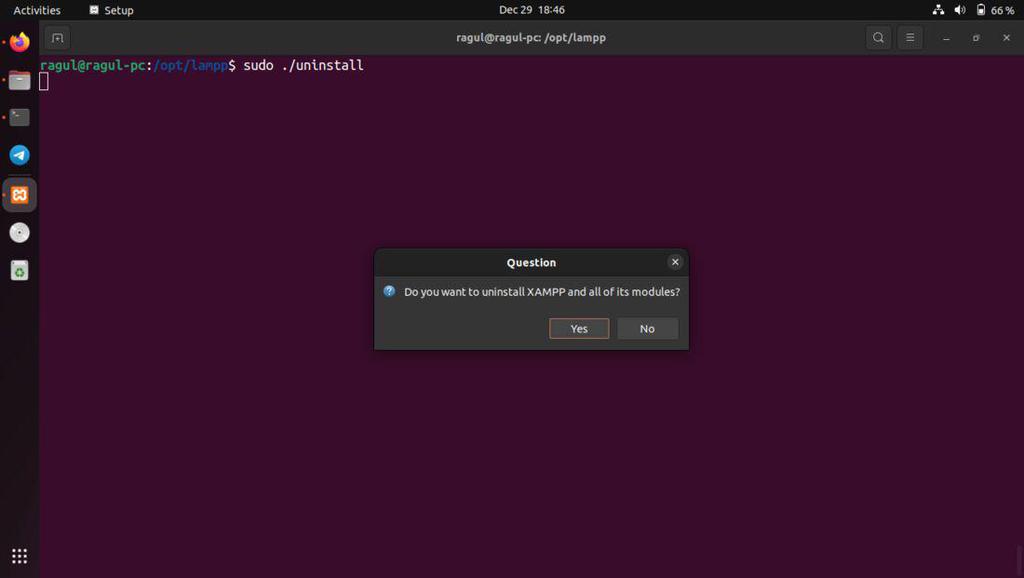Launch Firefox from the dock
This screenshot has width=1024, height=578.
(x=20, y=42)
